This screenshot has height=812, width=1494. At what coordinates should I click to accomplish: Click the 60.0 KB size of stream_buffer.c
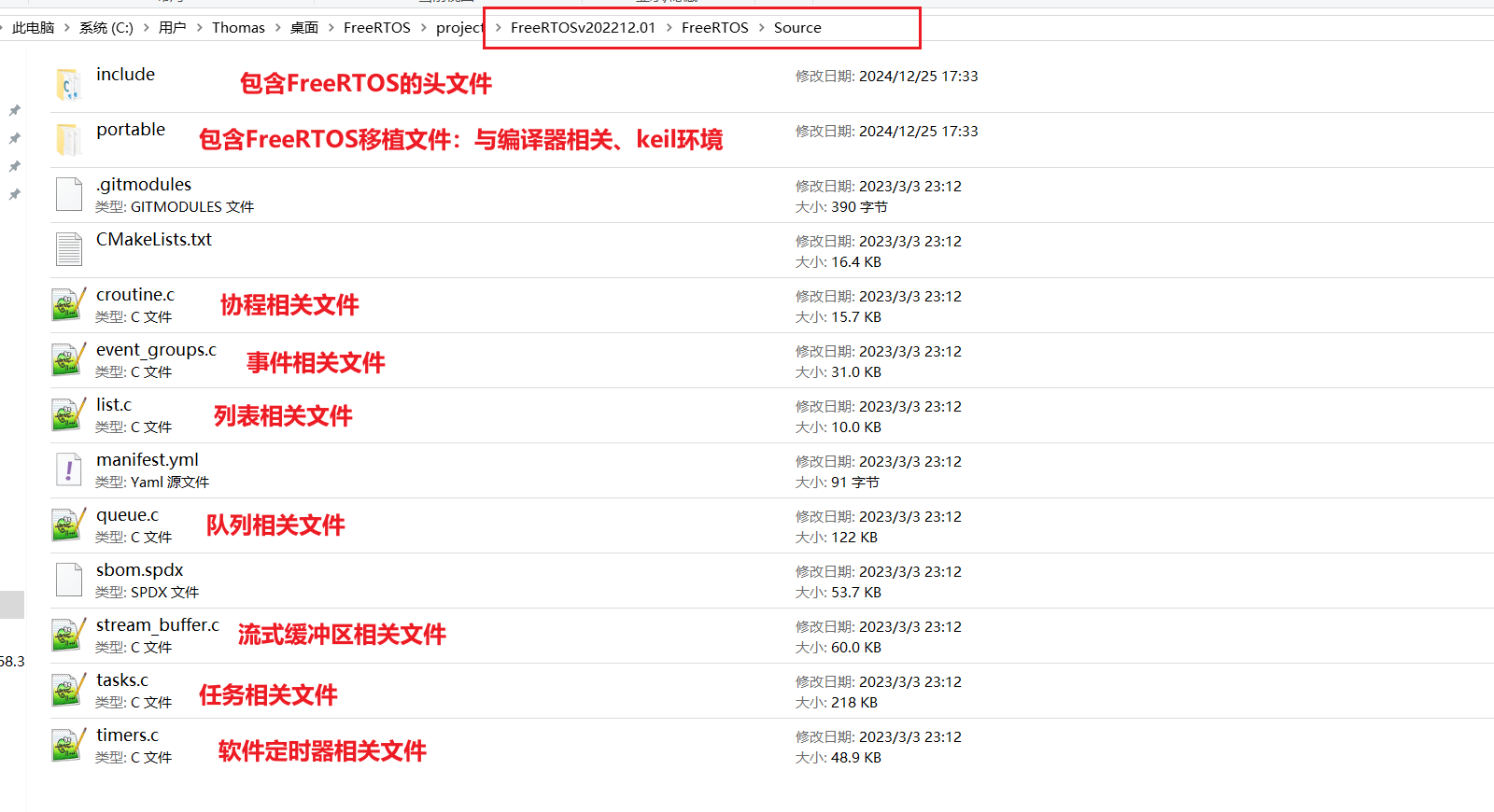pos(856,648)
